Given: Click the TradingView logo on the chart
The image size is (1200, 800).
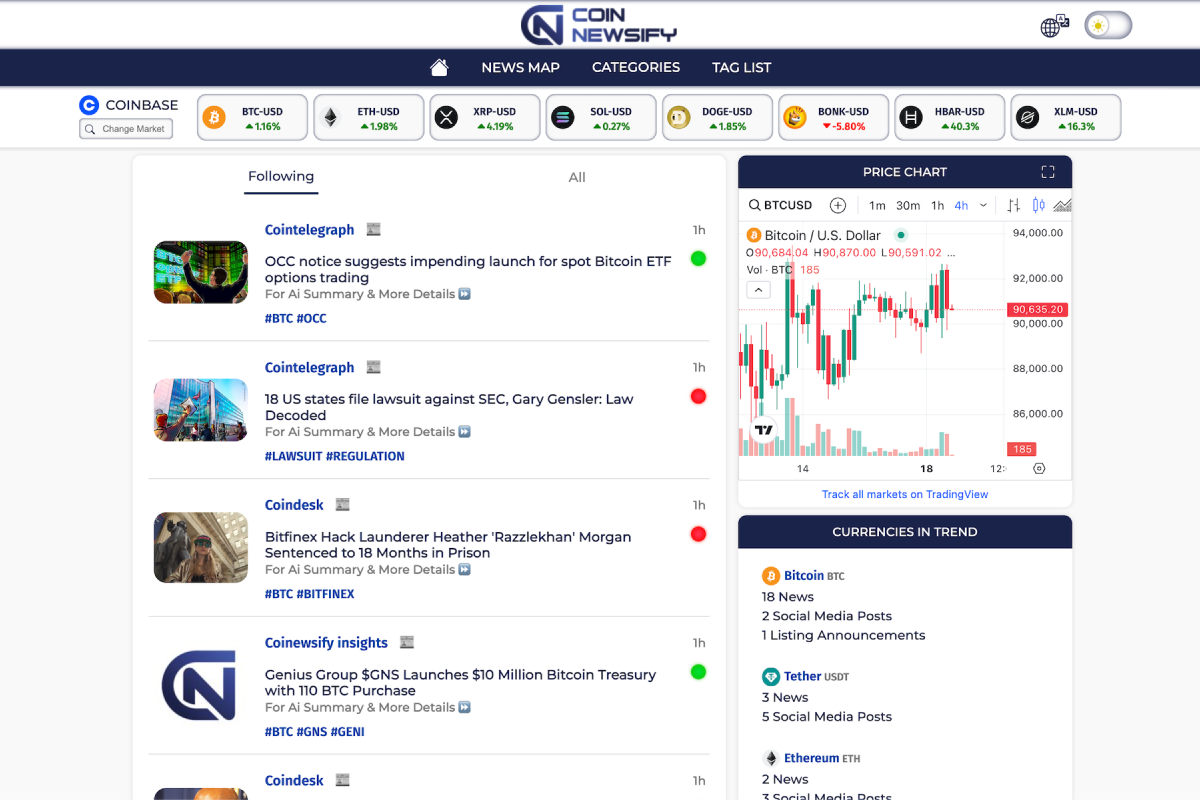Looking at the screenshot, I should [763, 427].
